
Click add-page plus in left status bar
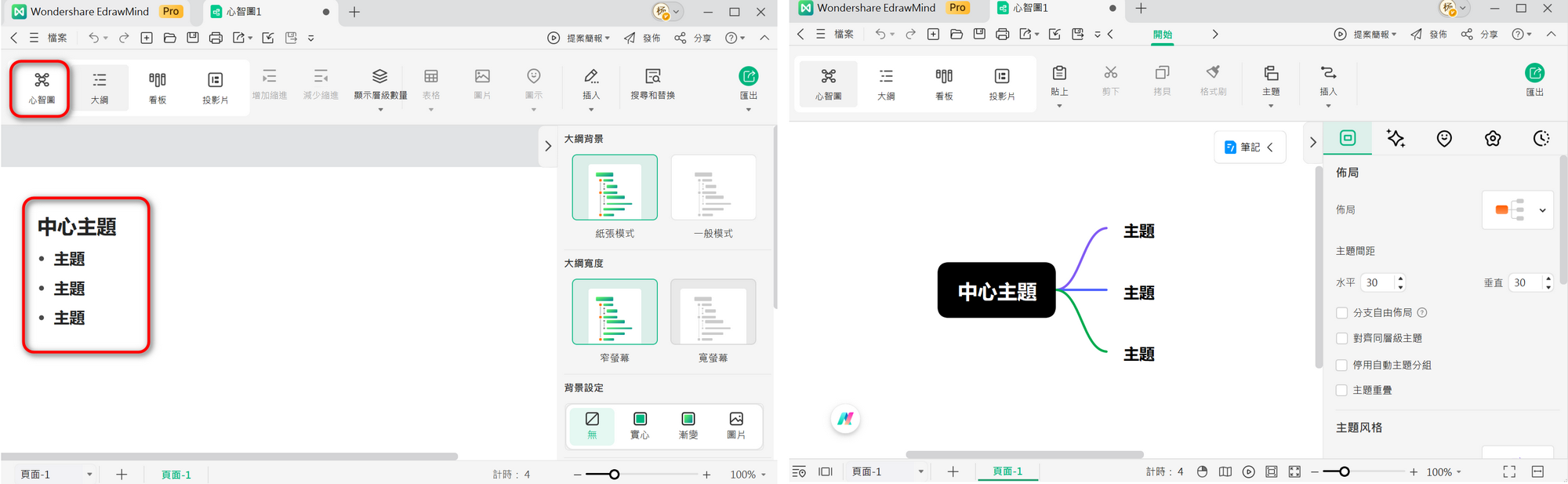coord(122,475)
